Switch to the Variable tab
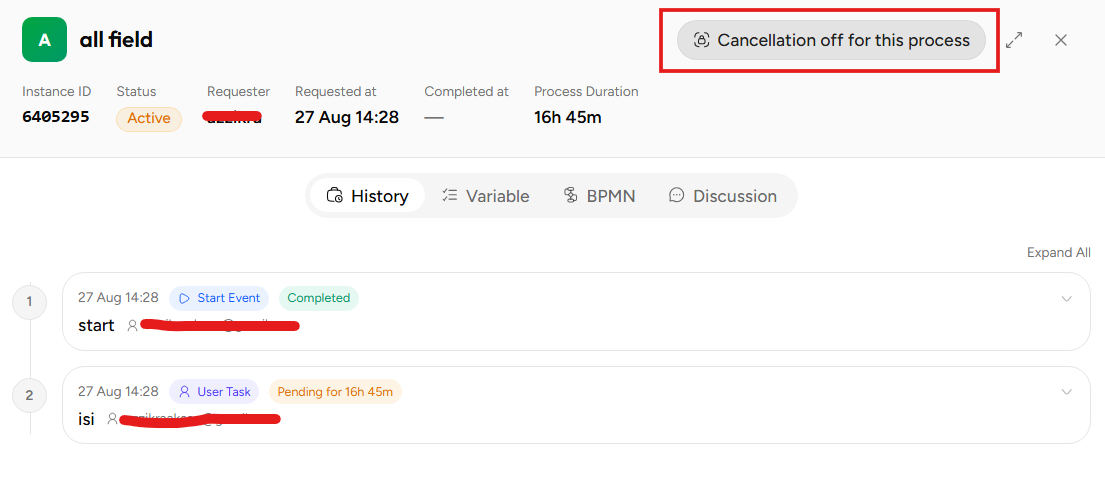The height and width of the screenshot is (501, 1105). pyautogui.click(x=486, y=196)
